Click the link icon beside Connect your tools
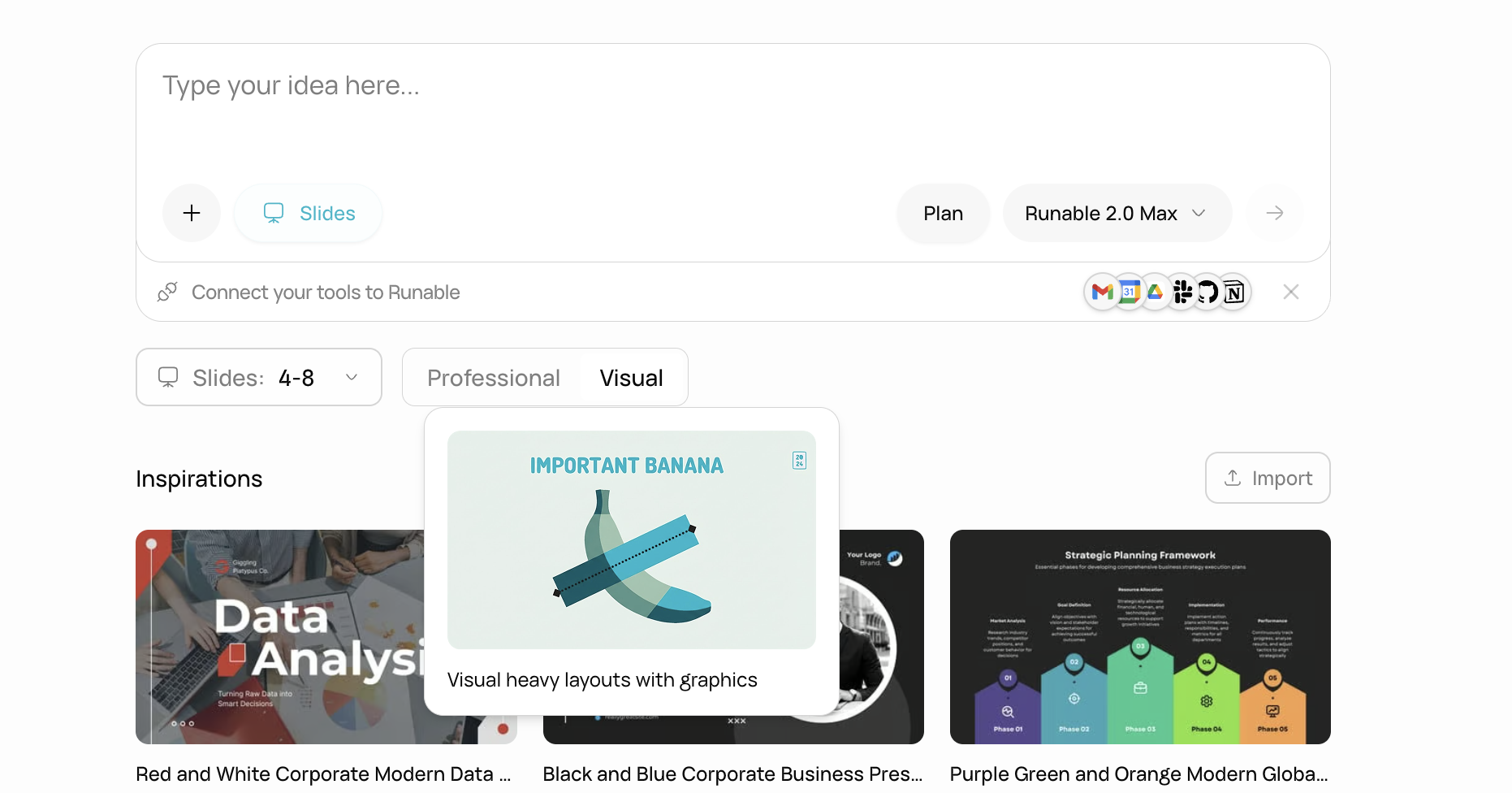Viewport: 1512px width, 793px height. [167, 292]
